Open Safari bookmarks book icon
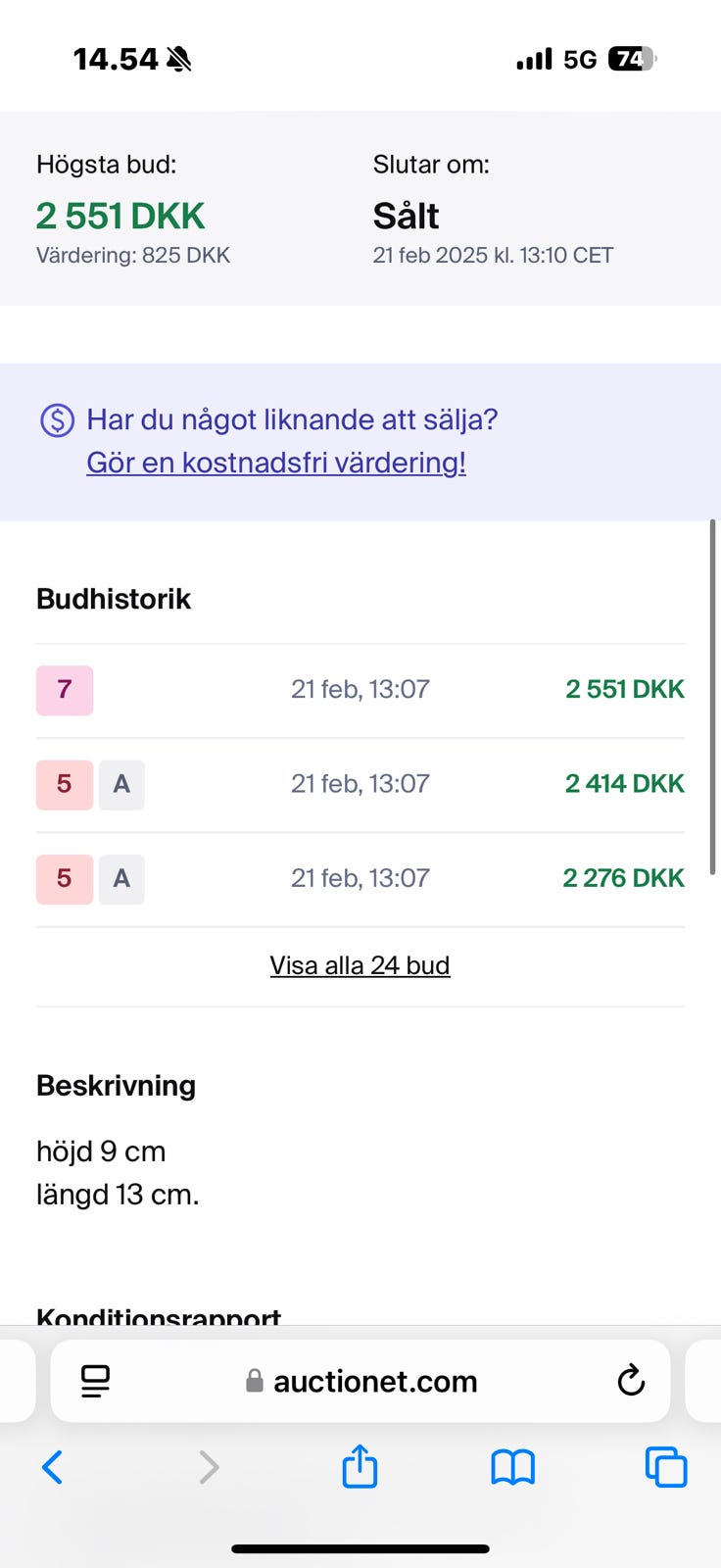721x1568 pixels. coord(512,1467)
